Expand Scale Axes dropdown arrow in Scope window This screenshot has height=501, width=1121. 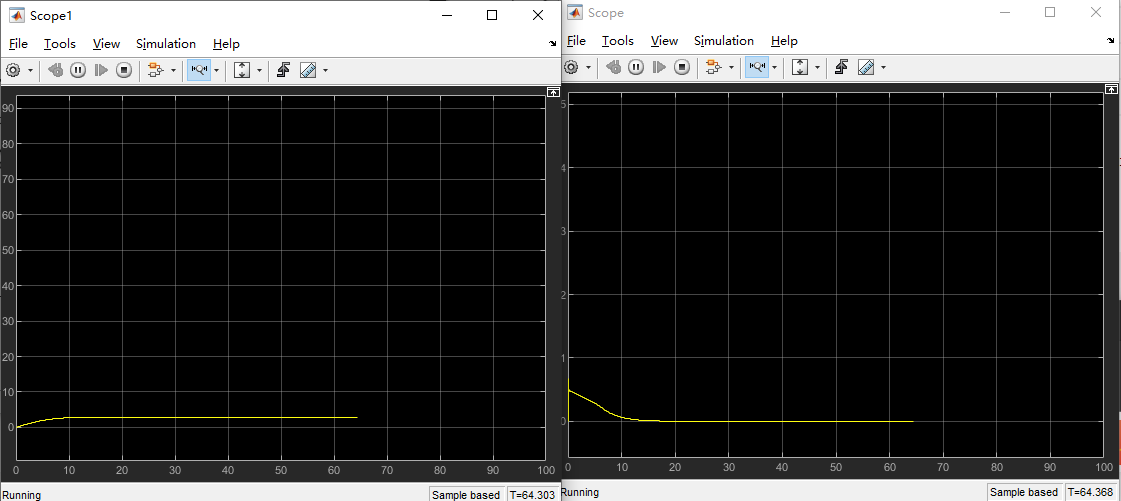[x=816, y=67]
